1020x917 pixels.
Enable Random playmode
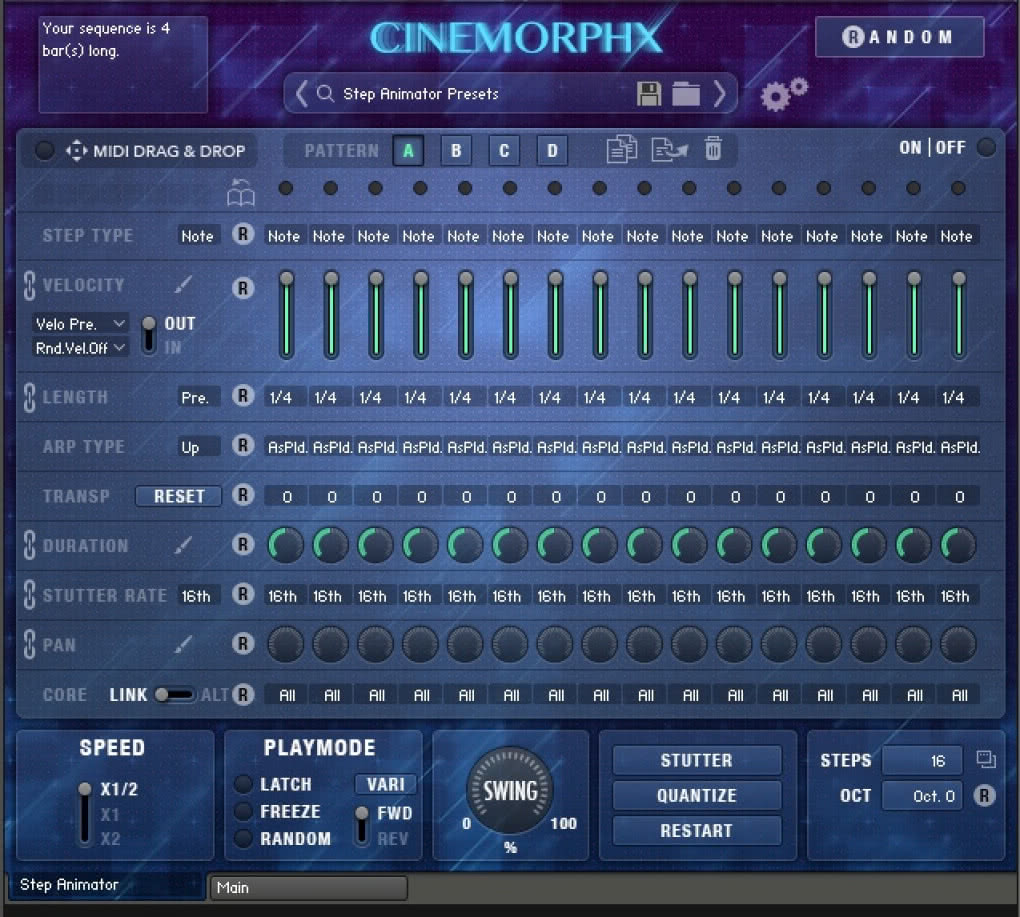pos(243,838)
